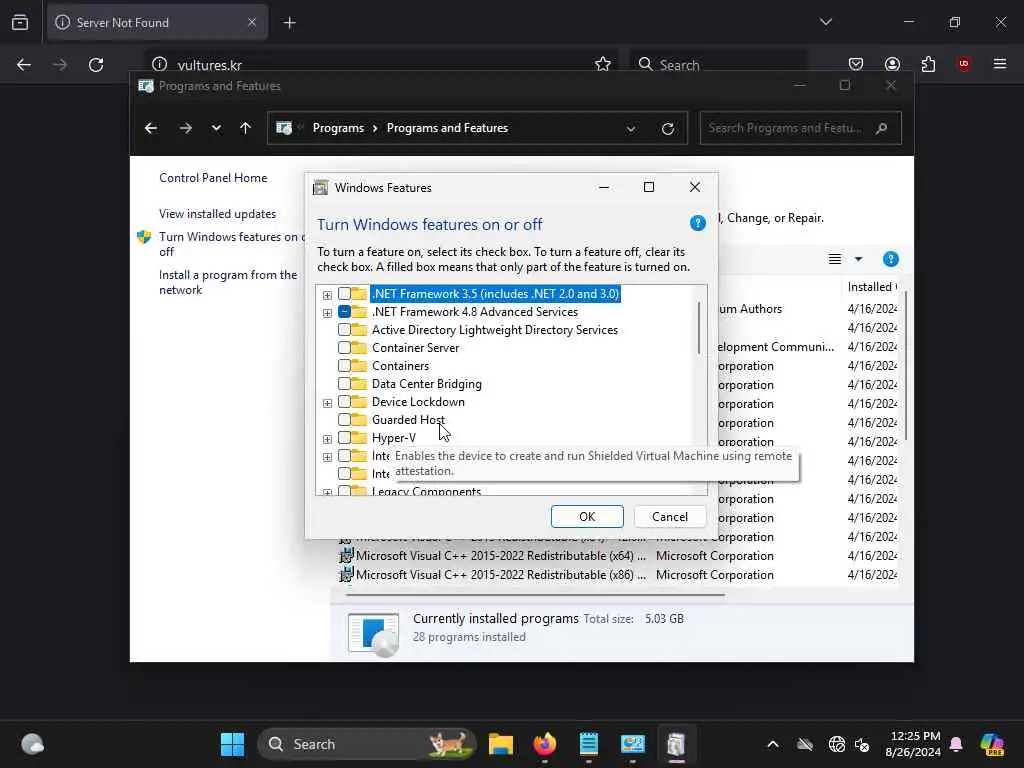
Task: Click the taskbar Search box
Action: 367,744
